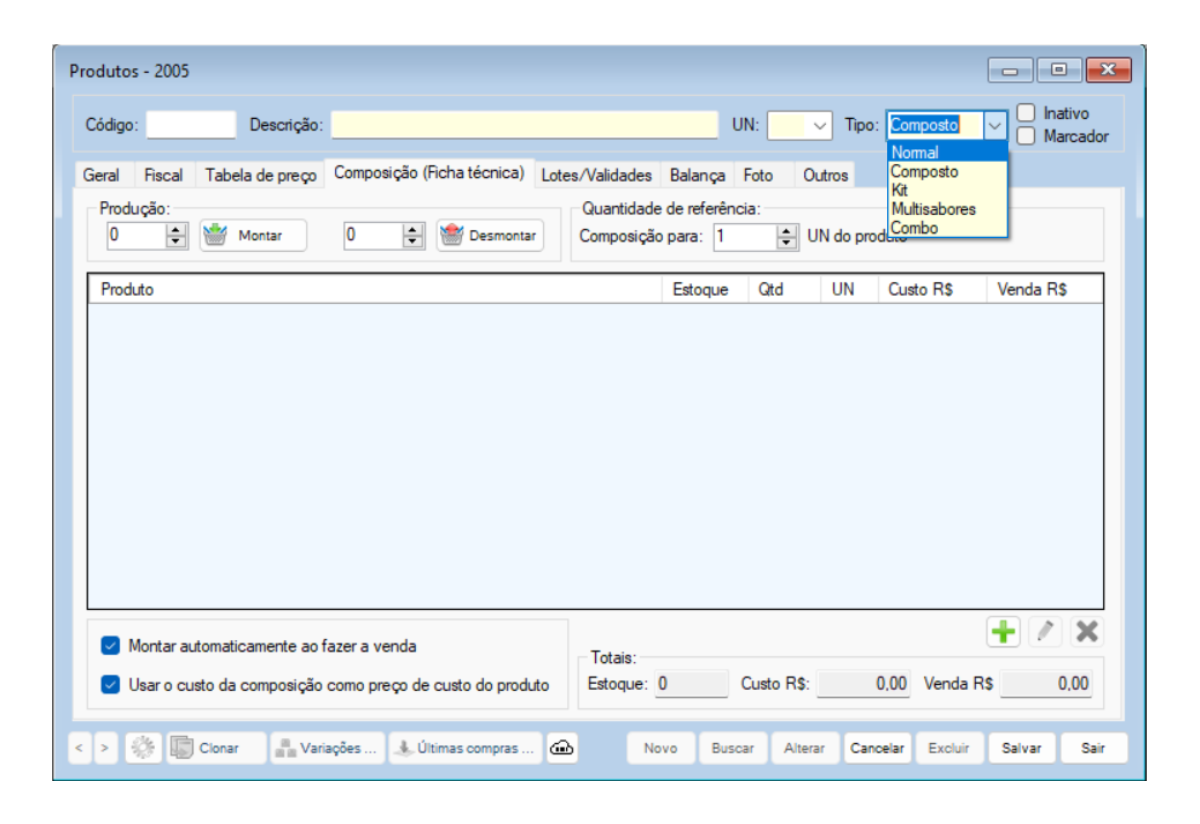Click the Desmontar basket button
This screenshot has width=1200, height=824.
coord(490,236)
